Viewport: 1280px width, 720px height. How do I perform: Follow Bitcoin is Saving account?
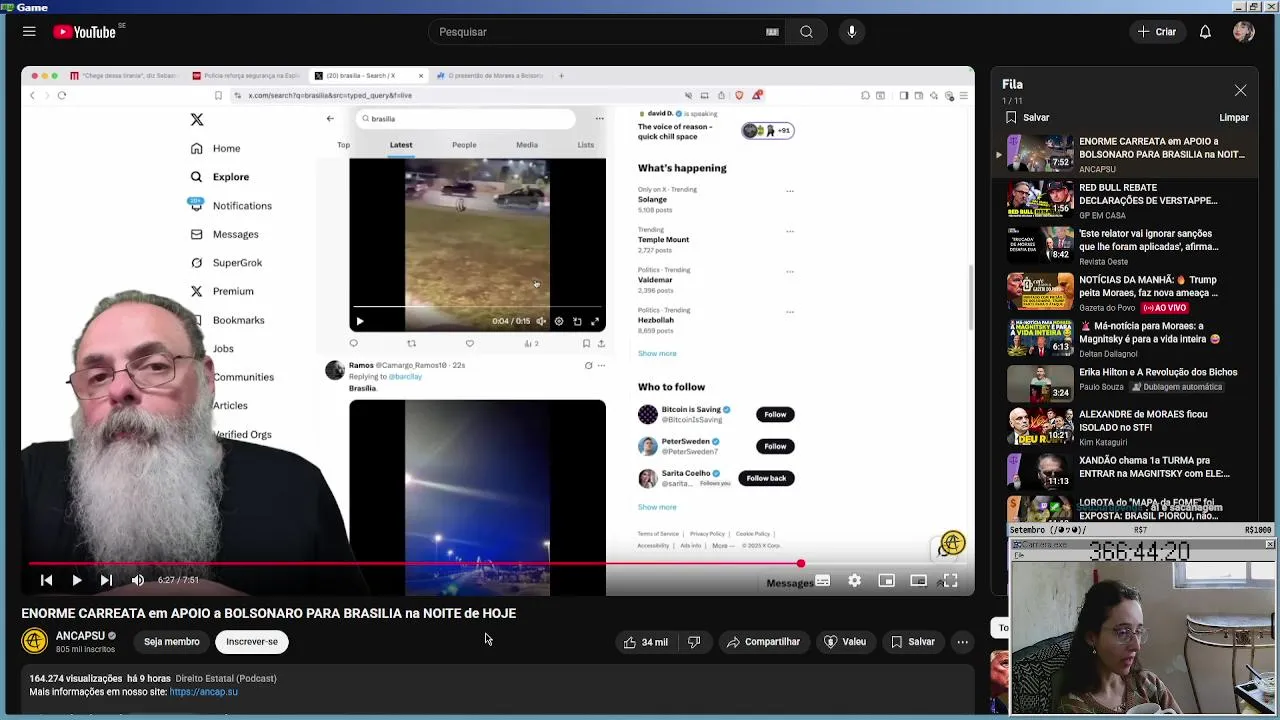[x=775, y=414]
